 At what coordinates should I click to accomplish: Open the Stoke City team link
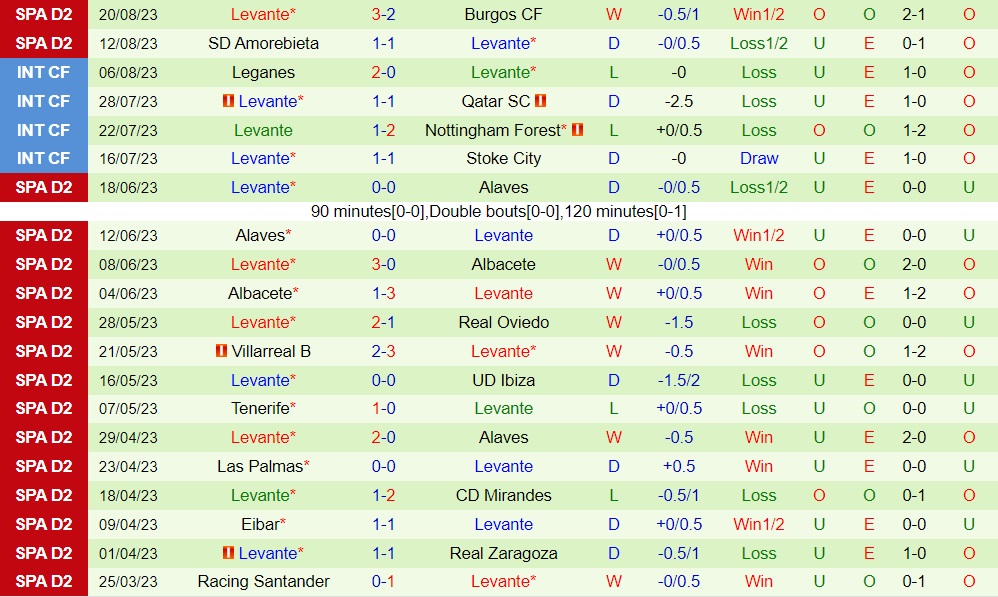[x=503, y=158]
